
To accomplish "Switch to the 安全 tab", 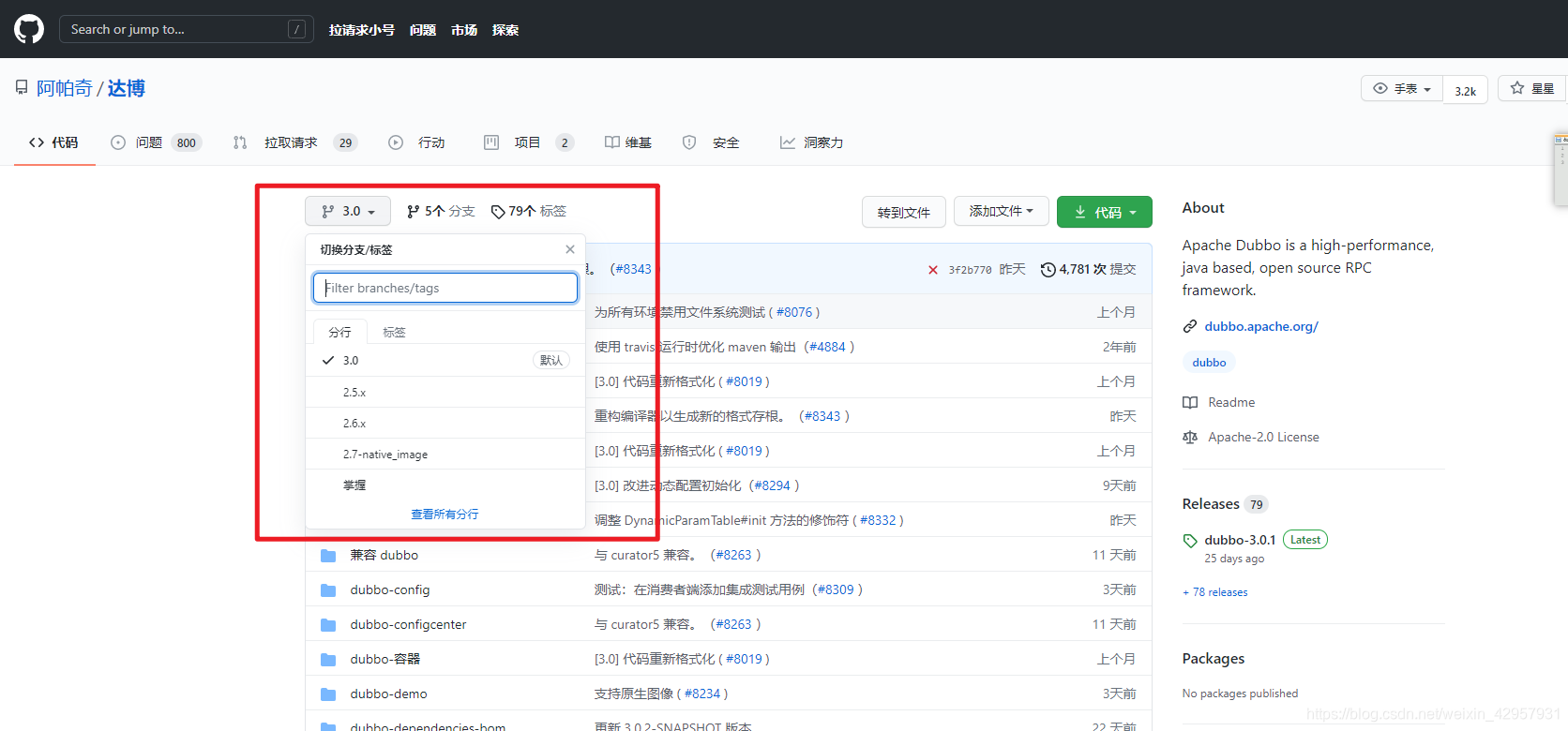I will pyautogui.click(x=712, y=142).
